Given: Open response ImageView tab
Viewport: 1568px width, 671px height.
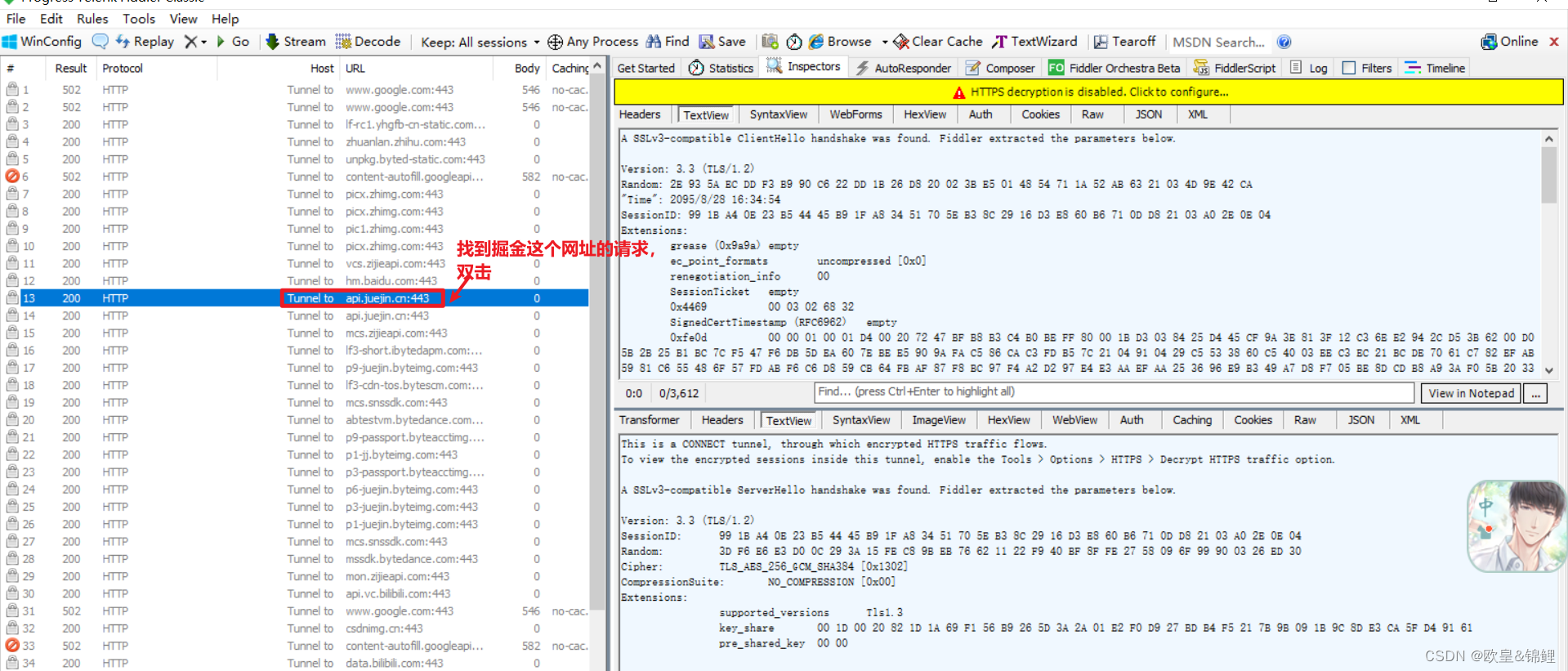Looking at the screenshot, I should (938, 420).
